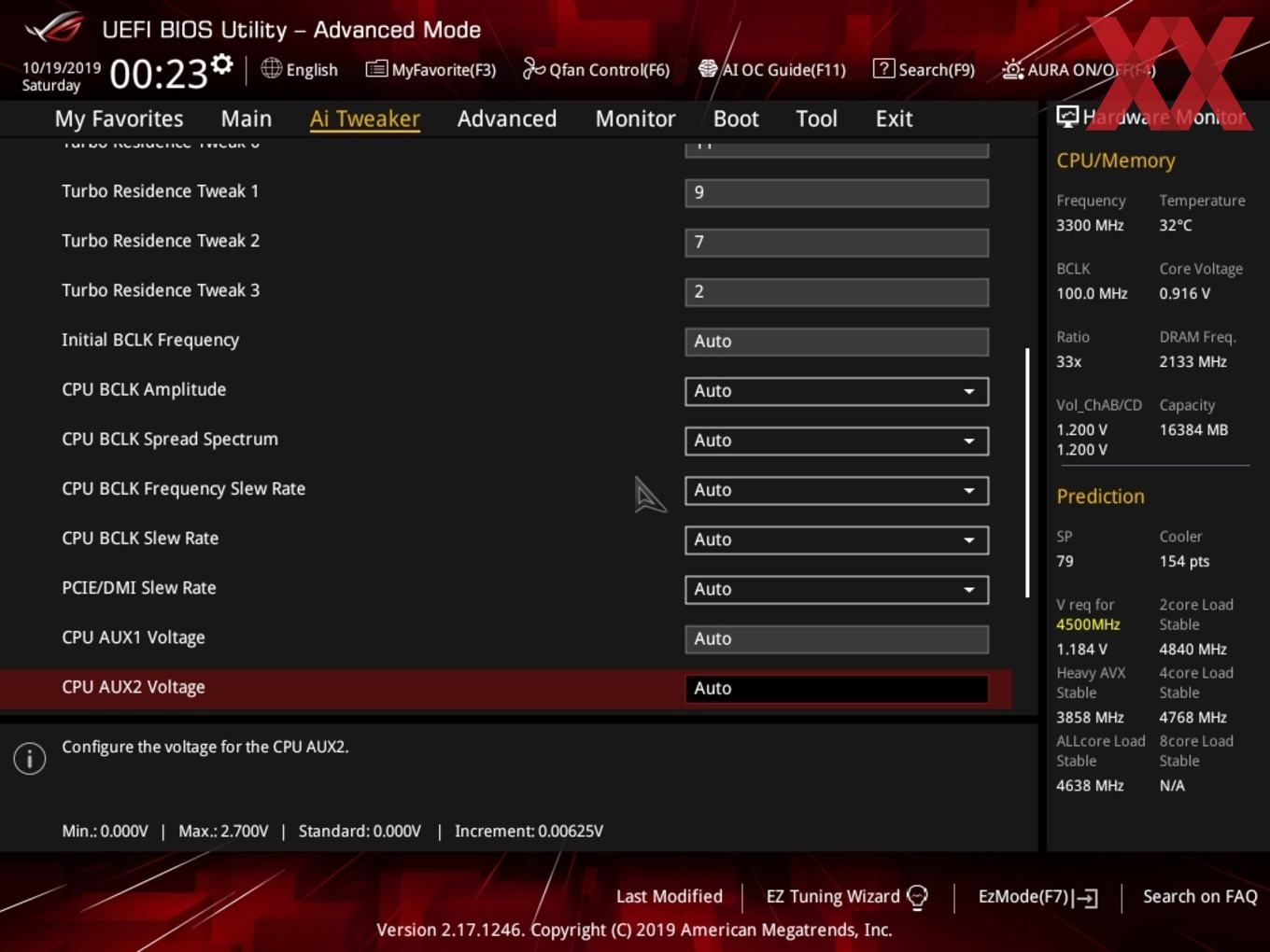The height and width of the screenshot is (952, 1270).
Task: Click the 154 pts cooler score
Action: point(1184,562)
